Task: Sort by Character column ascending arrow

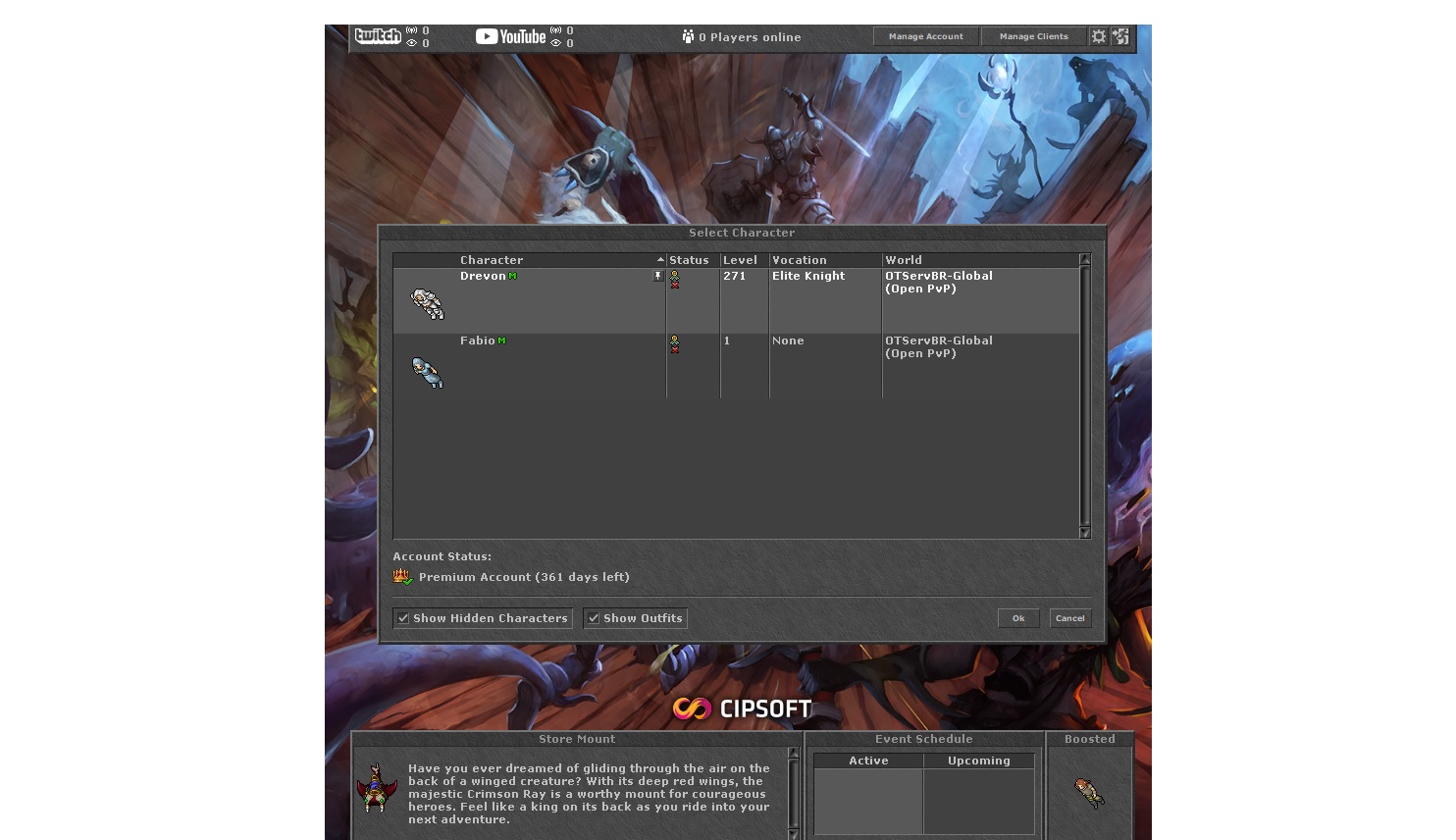Action: [660, 260]
